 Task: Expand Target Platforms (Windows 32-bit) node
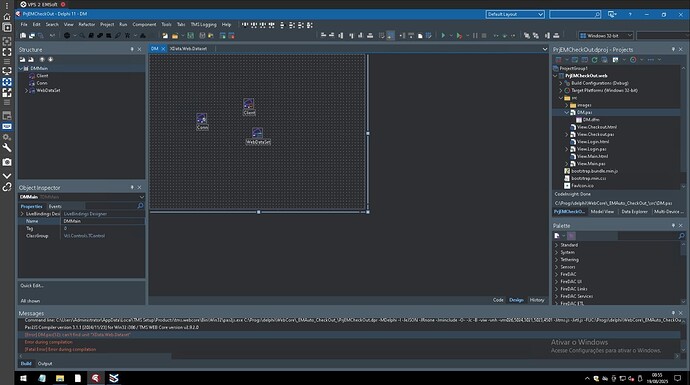pyautogui.click(x=561, y=90)
